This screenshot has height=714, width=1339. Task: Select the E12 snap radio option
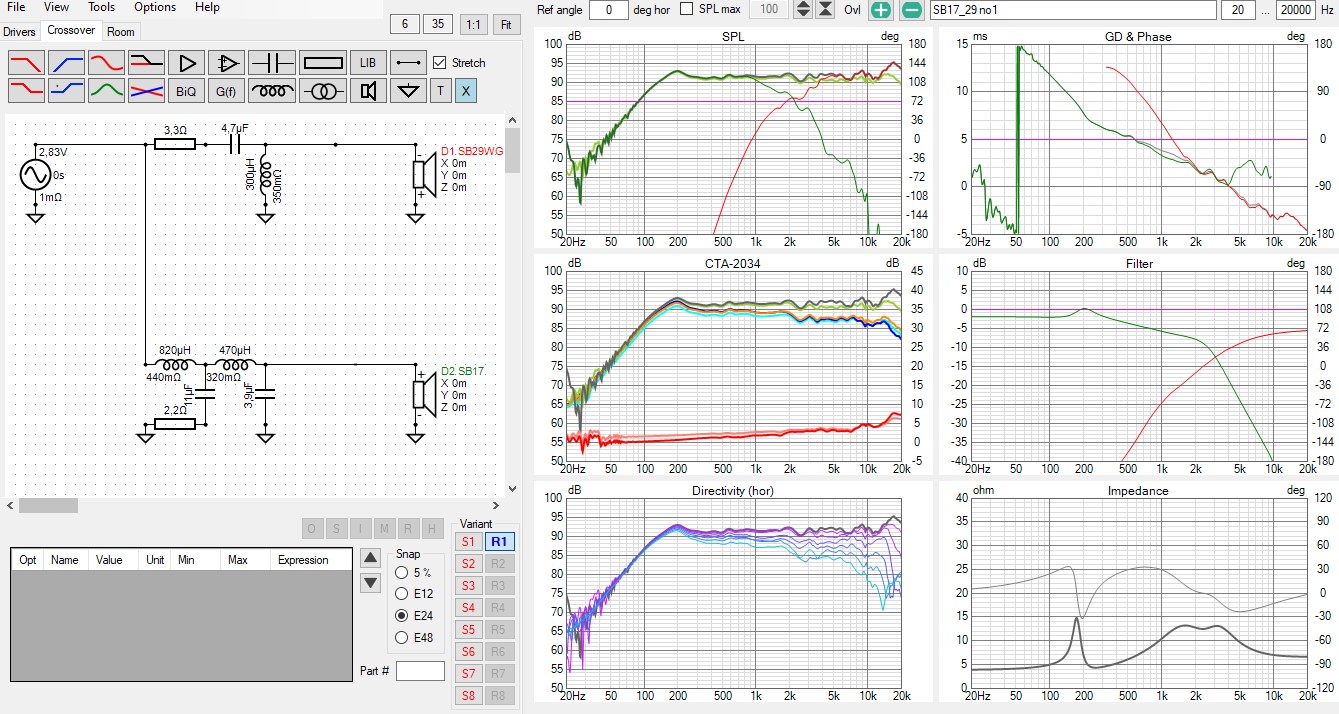coord(402,594)
